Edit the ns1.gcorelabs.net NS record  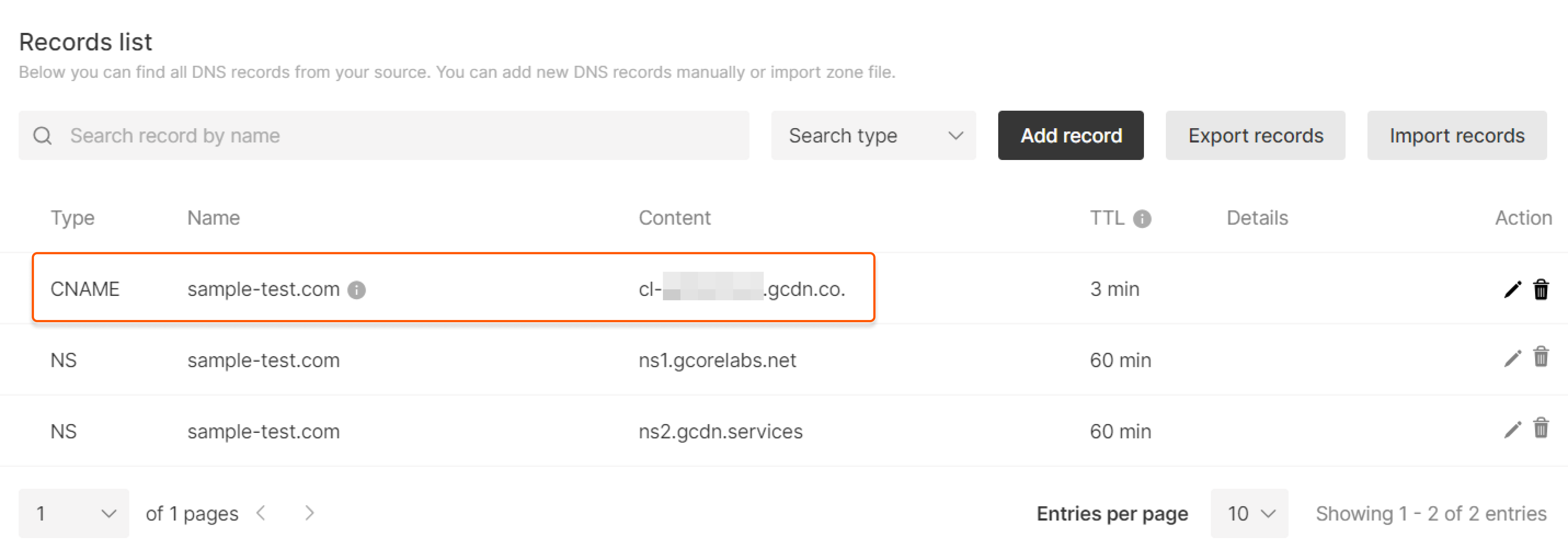(1513, 359)
